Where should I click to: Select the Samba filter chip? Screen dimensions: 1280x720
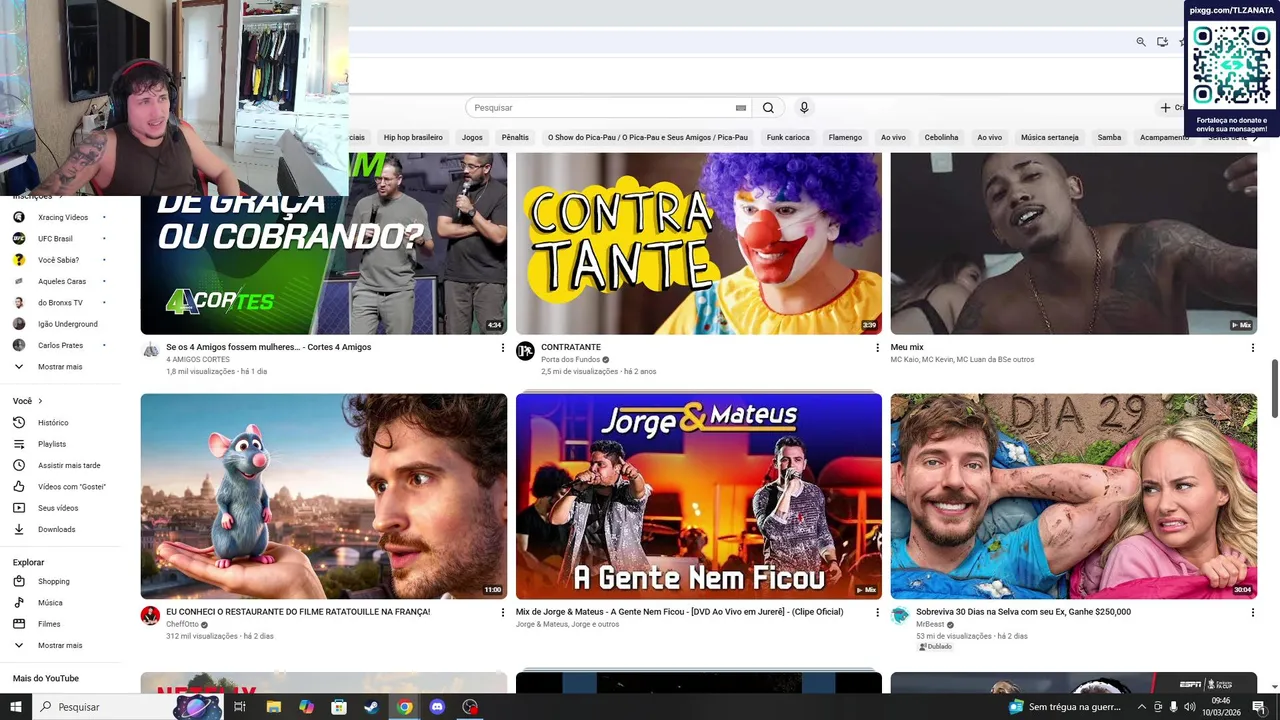pos(1109,137)
